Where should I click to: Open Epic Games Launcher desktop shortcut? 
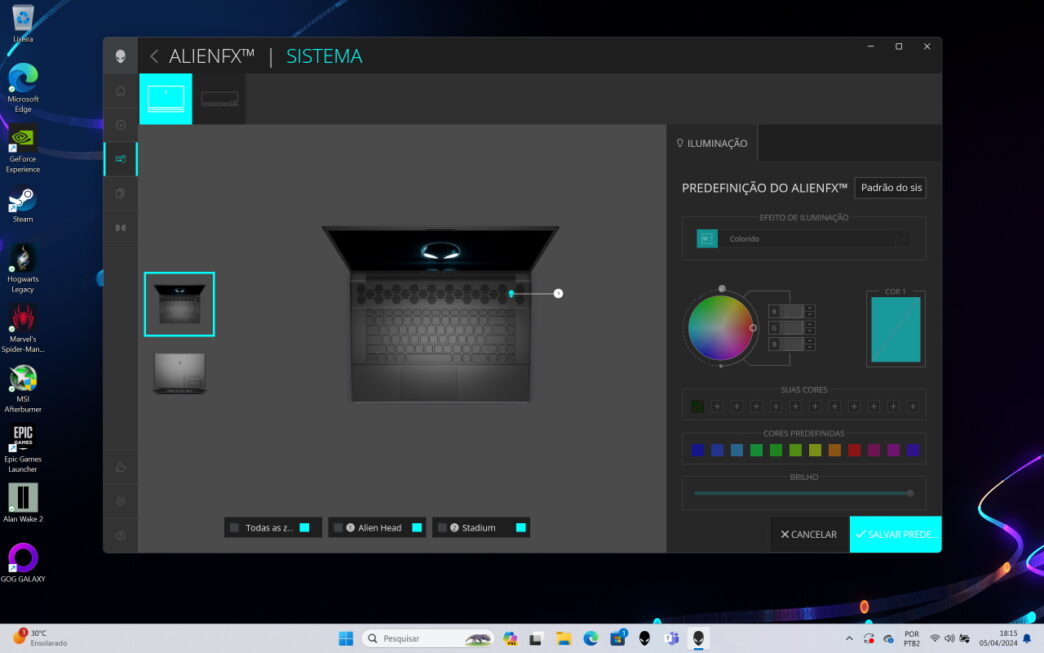click(23, 449)
